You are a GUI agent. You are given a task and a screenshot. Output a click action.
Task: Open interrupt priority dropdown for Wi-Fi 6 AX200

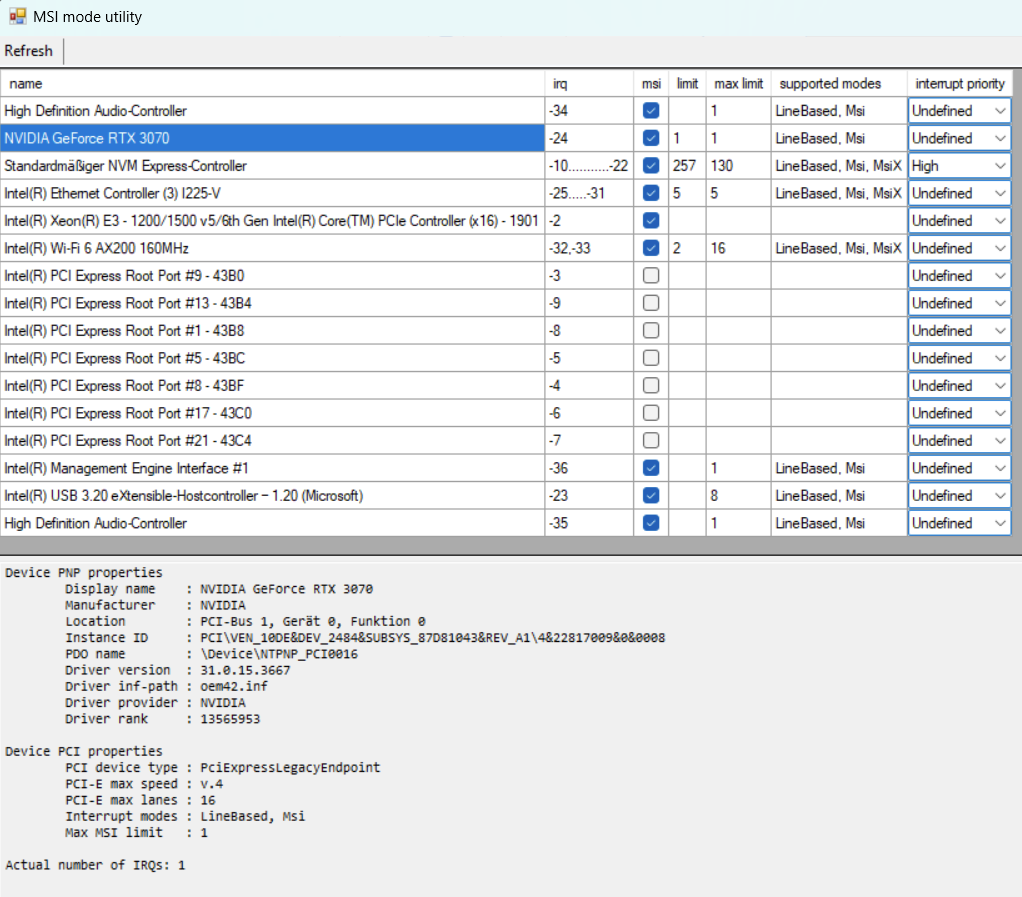(x=959, y=248)
